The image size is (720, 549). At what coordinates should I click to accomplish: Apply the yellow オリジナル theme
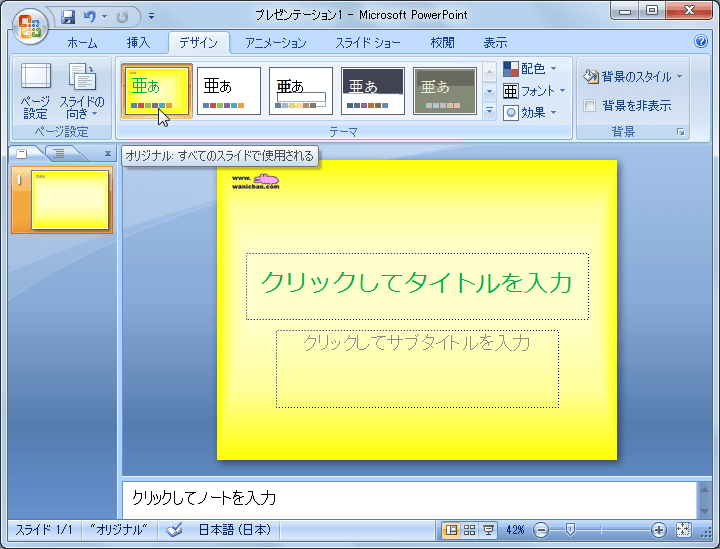click(157, 91)
